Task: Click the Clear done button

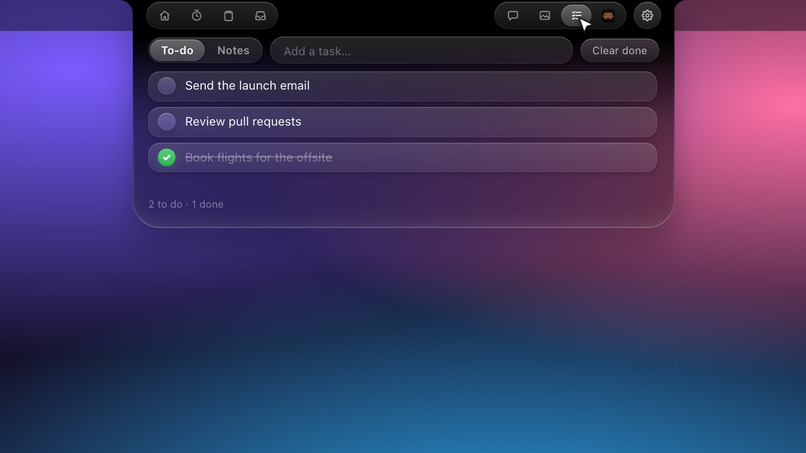Action: (619, 50)
